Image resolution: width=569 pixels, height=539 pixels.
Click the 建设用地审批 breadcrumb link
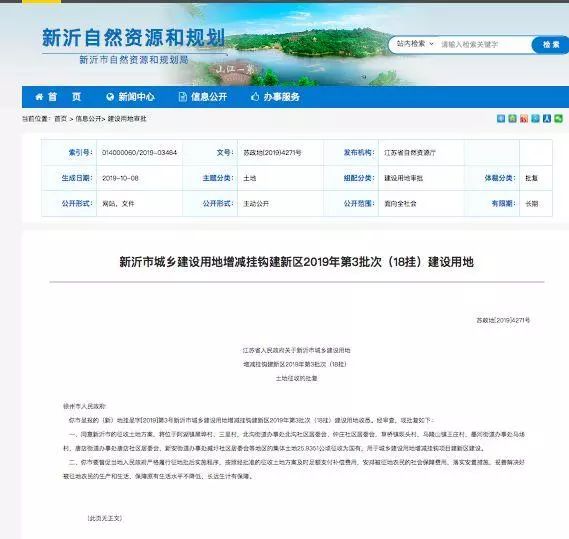127,119
